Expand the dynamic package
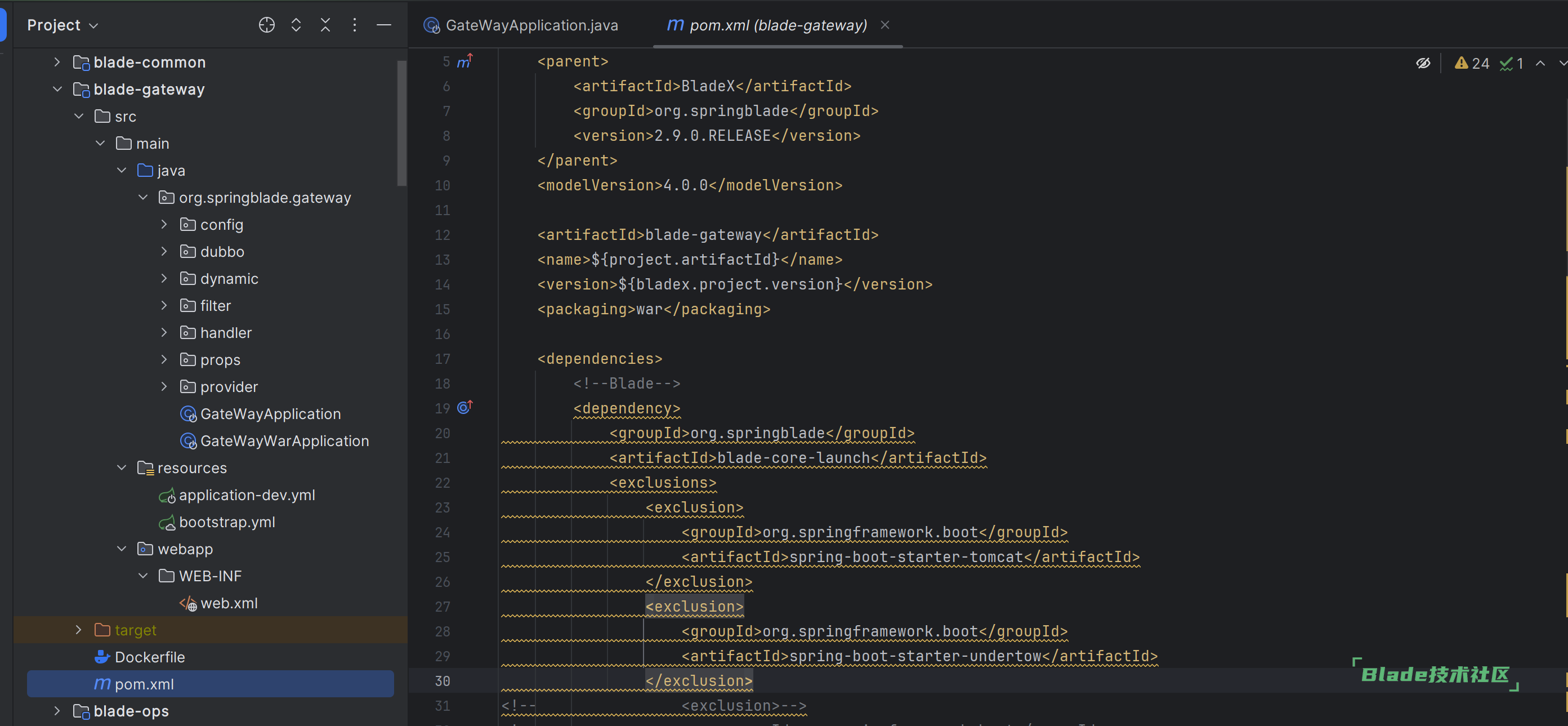This screenshot has height=726, width=1568. pyautogui.click(x=164, y=278)
